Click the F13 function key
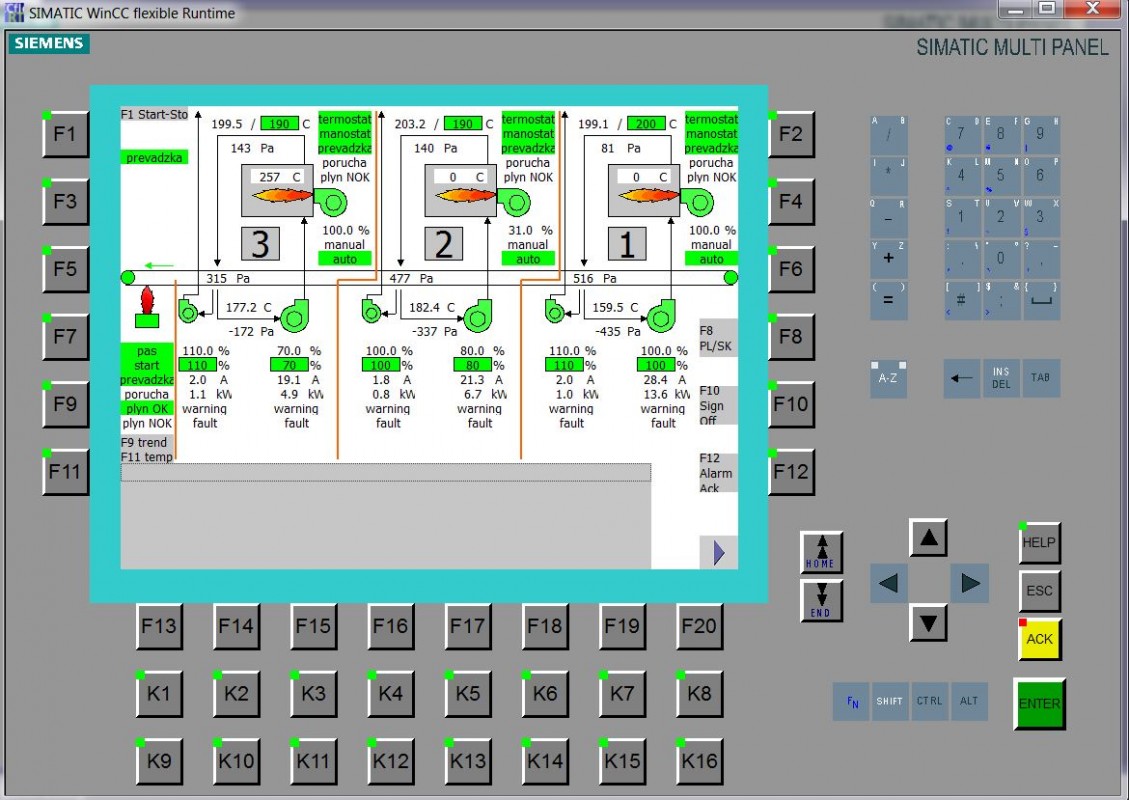The image size is (1129, 800). point(158,626)
